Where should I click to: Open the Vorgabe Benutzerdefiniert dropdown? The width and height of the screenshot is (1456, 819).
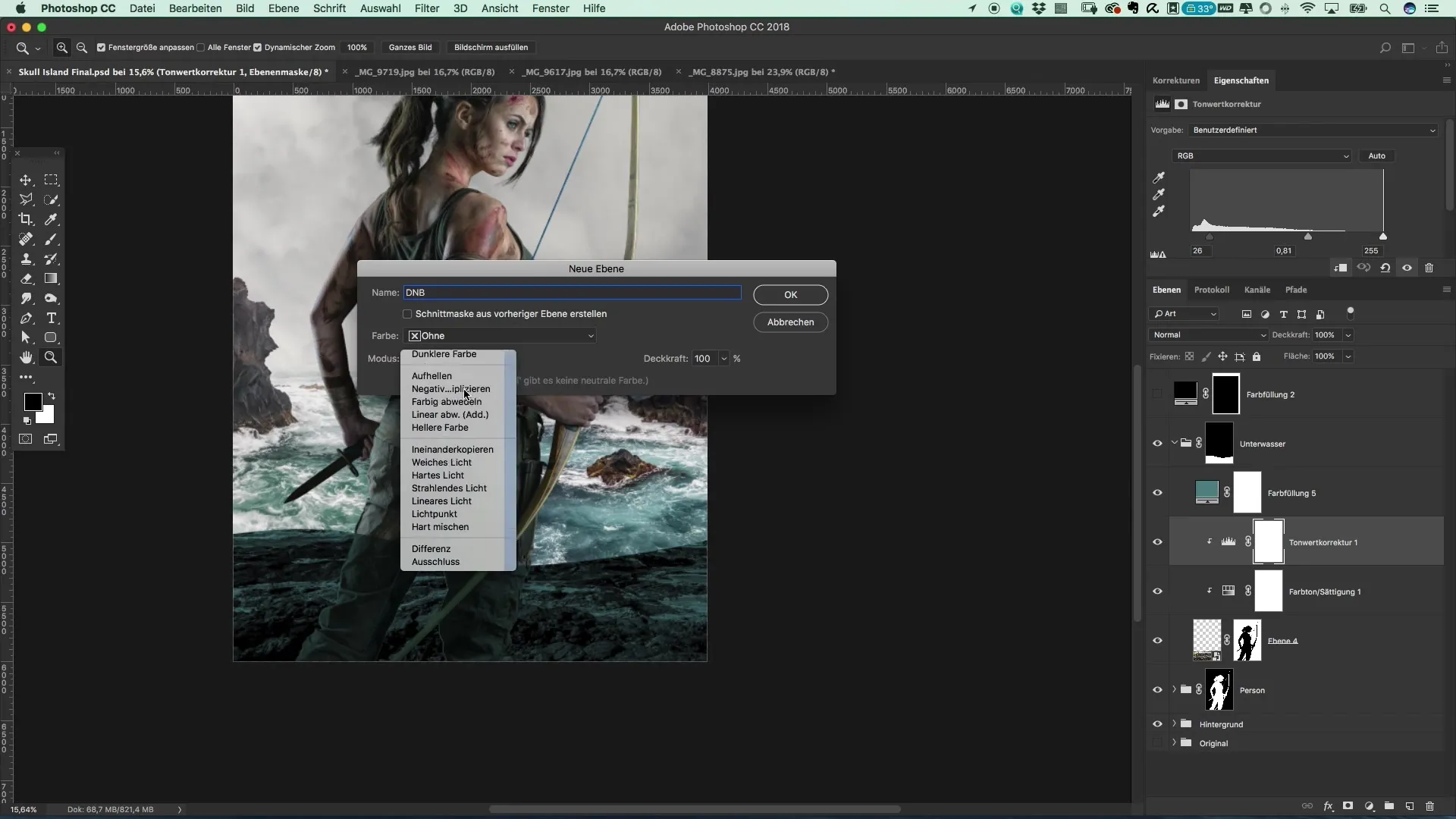click(1313, 130)
